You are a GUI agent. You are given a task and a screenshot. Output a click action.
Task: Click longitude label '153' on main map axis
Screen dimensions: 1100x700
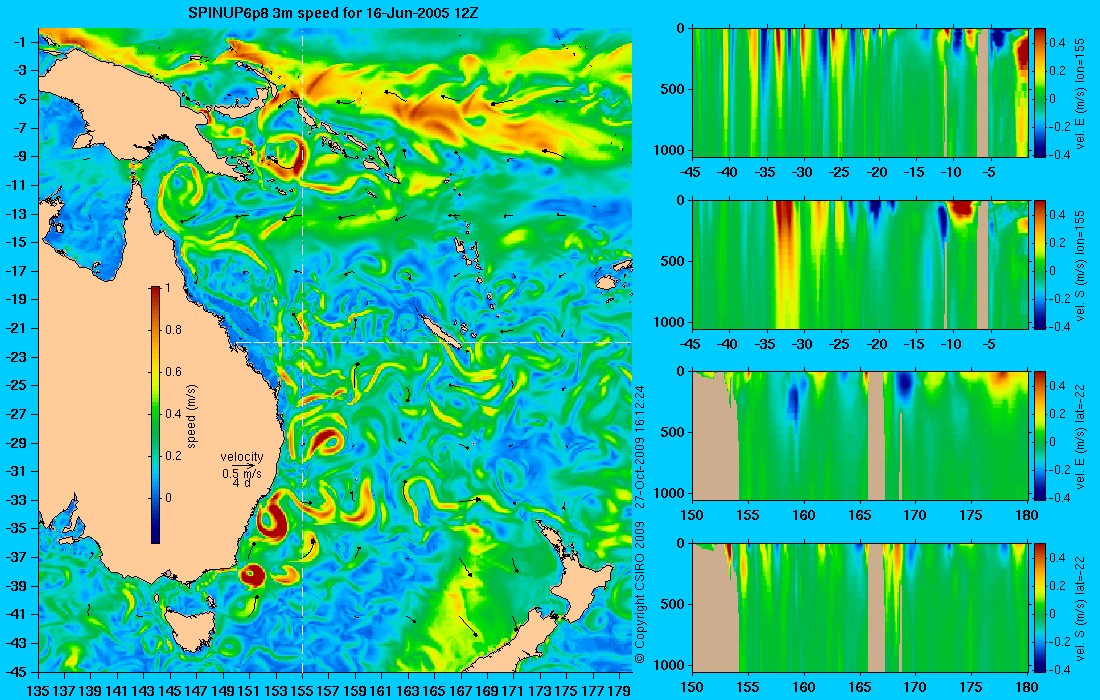(276, 690)
